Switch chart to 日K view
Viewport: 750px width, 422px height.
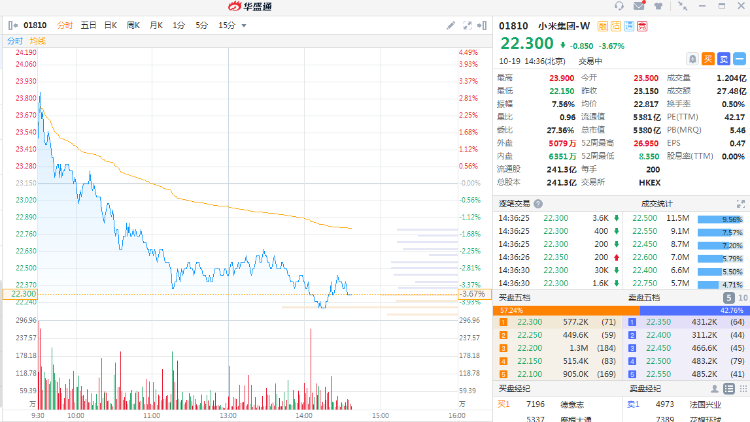[x=110, y=25]
